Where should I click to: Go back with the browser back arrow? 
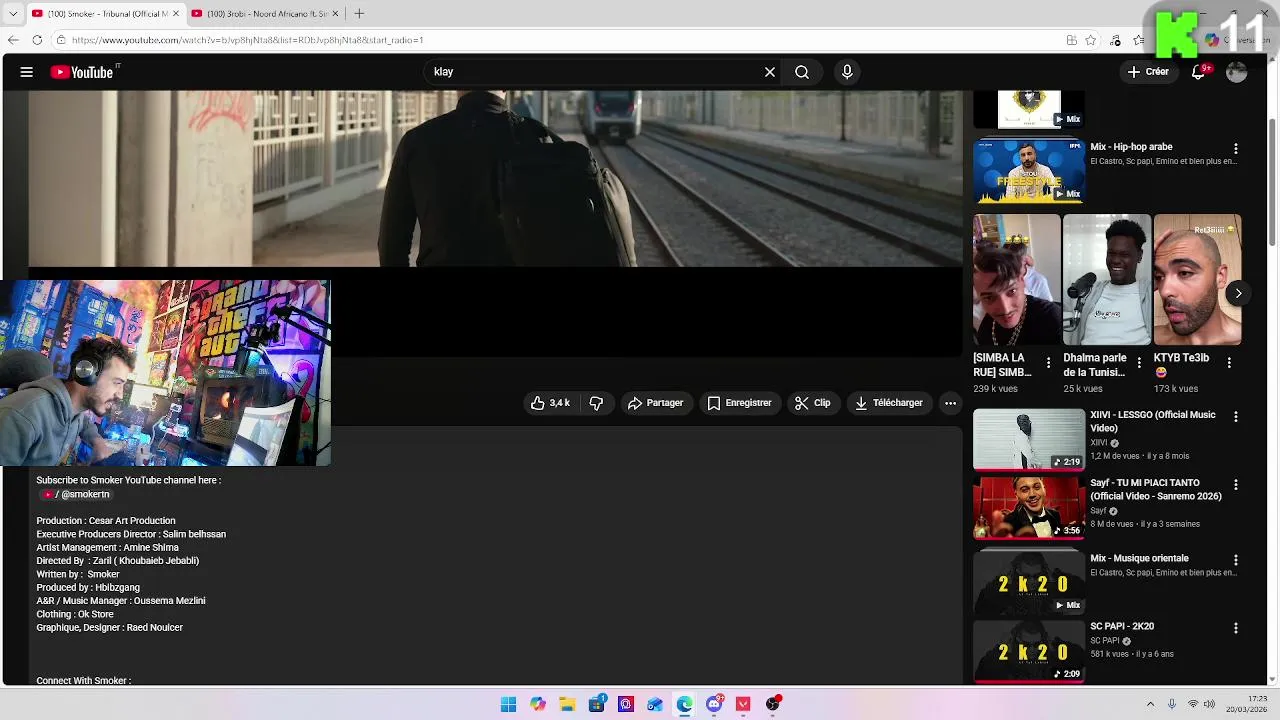[x=13, y=40]
